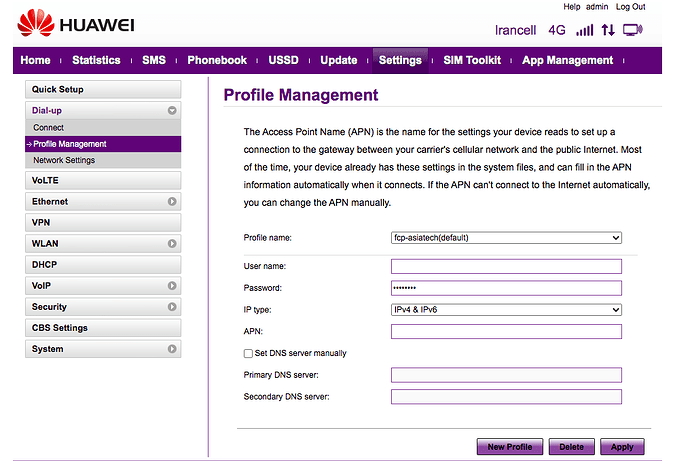Click the Irancell carrier name
Image resolution: width=690 pixels, height=461 pixels.
pos(515,30)
